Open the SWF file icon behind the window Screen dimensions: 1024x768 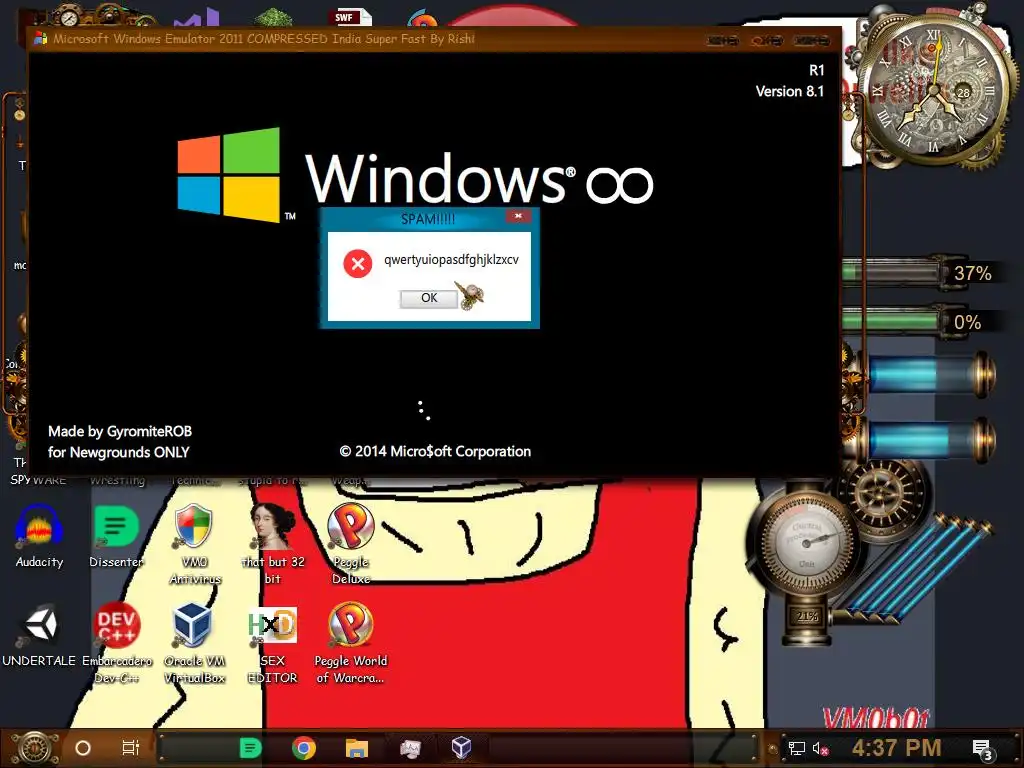[x=352, y=17]
